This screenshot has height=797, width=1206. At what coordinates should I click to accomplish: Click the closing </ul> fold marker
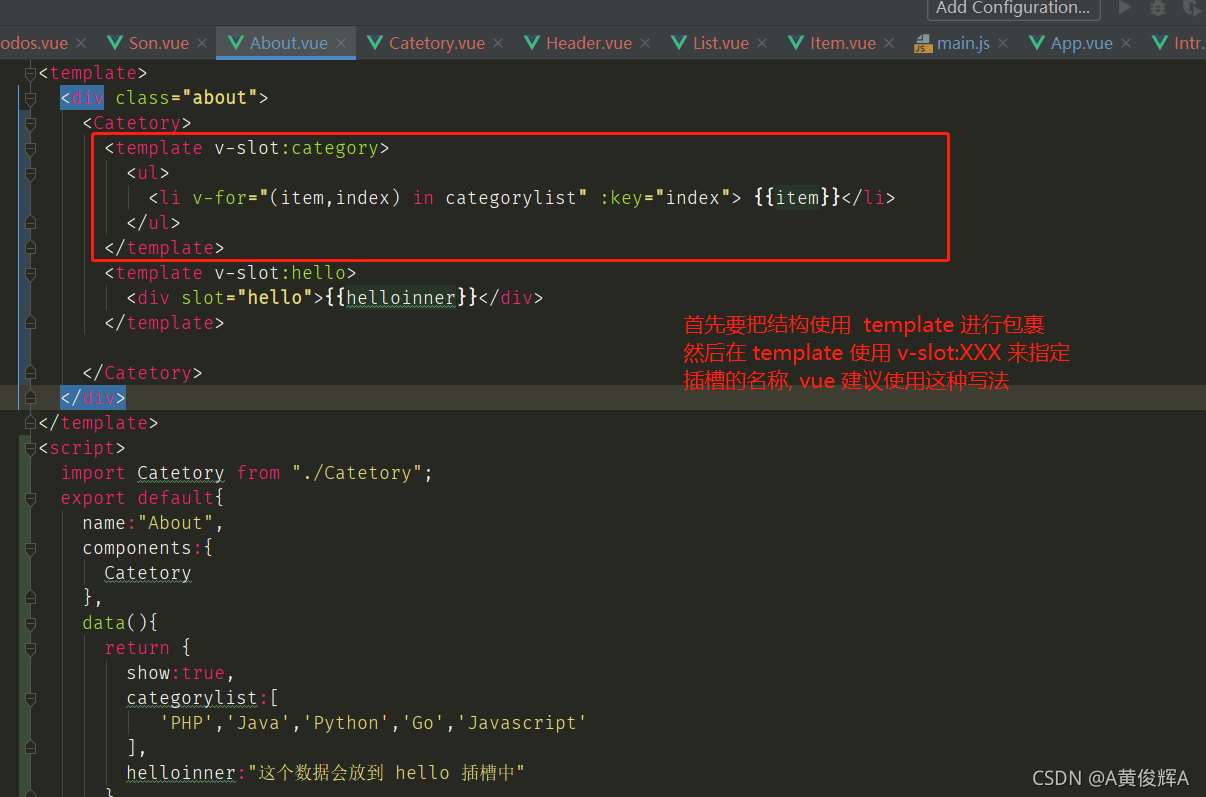30,223
